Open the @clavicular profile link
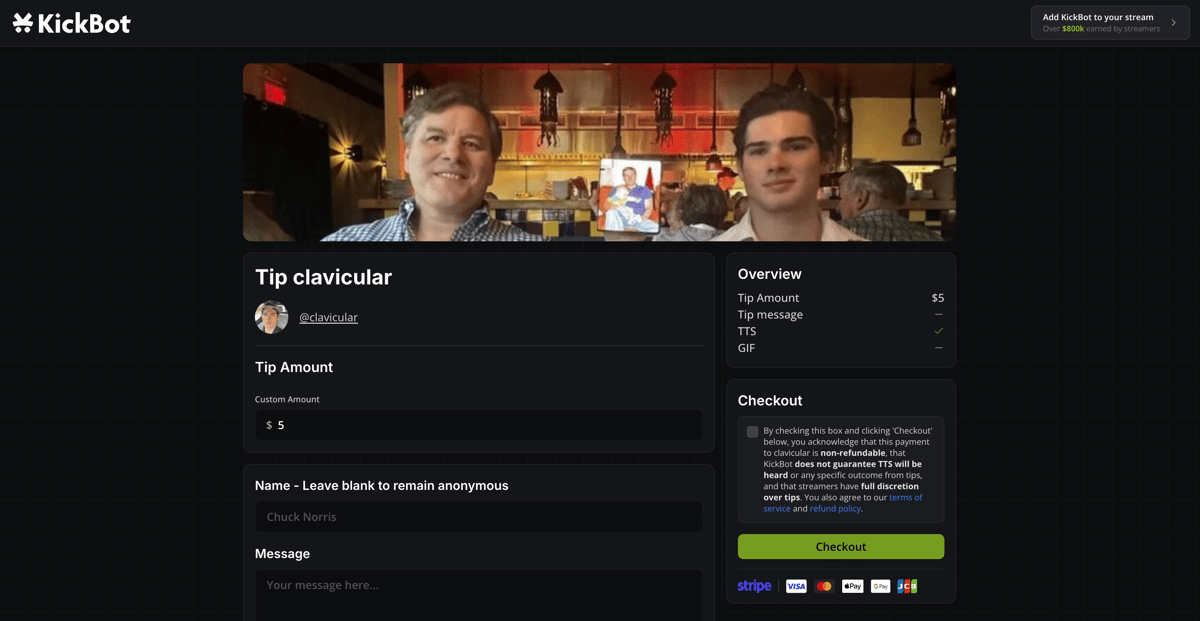Viewport: 1200px width, 621px height. [x=329, y=316]
